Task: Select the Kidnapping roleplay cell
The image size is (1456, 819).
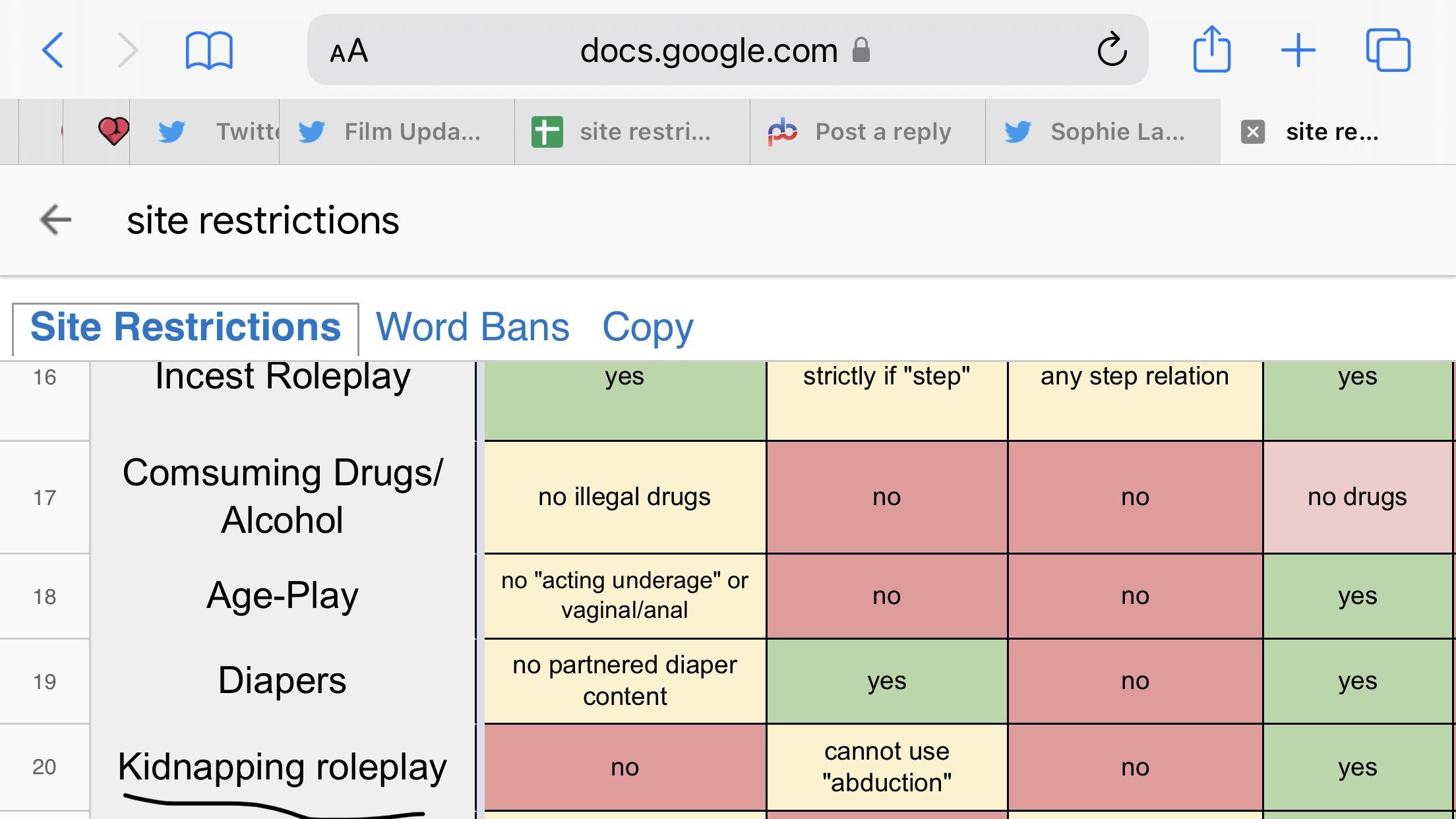Action: click(x=282, y=767)
